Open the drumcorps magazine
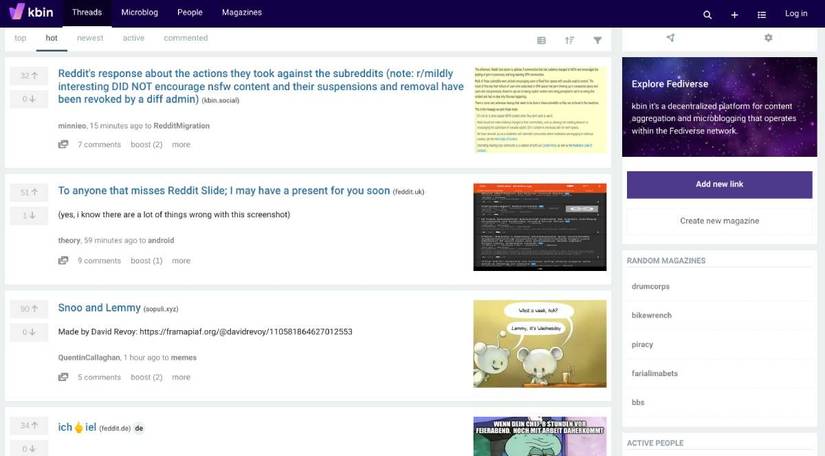The width and height of the screenshot is (825, 456). pyautogui.click(x=650, y=287)
